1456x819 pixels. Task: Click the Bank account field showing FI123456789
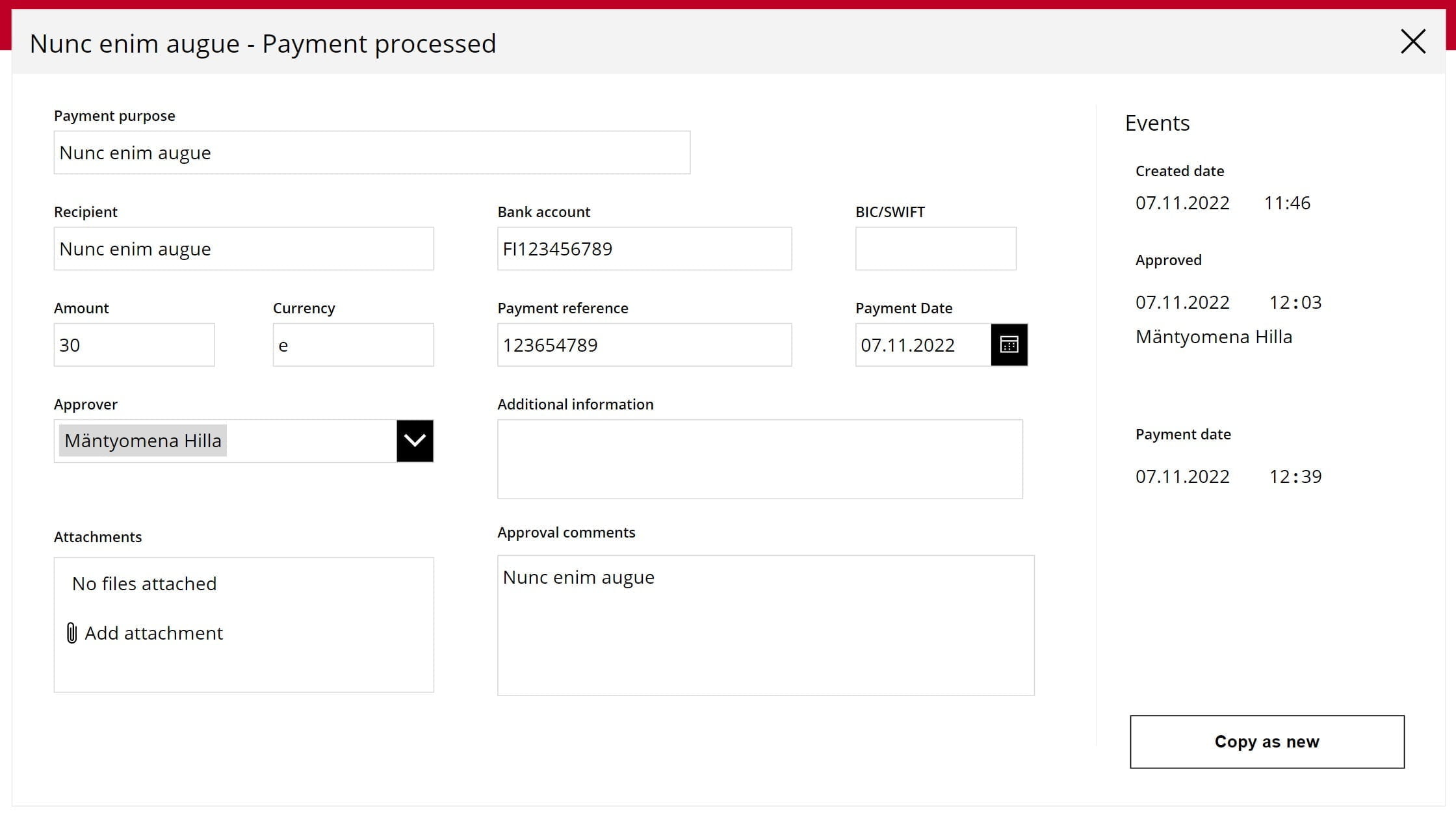click(x=643, y=248)
